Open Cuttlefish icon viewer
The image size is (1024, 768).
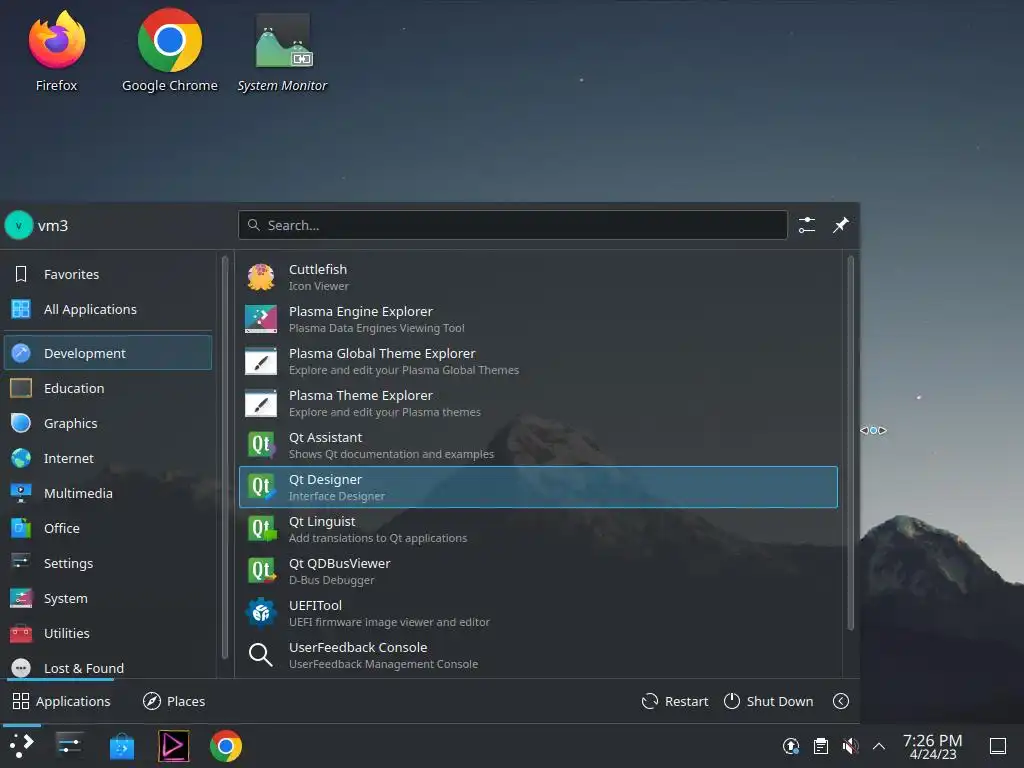[538, 277]
